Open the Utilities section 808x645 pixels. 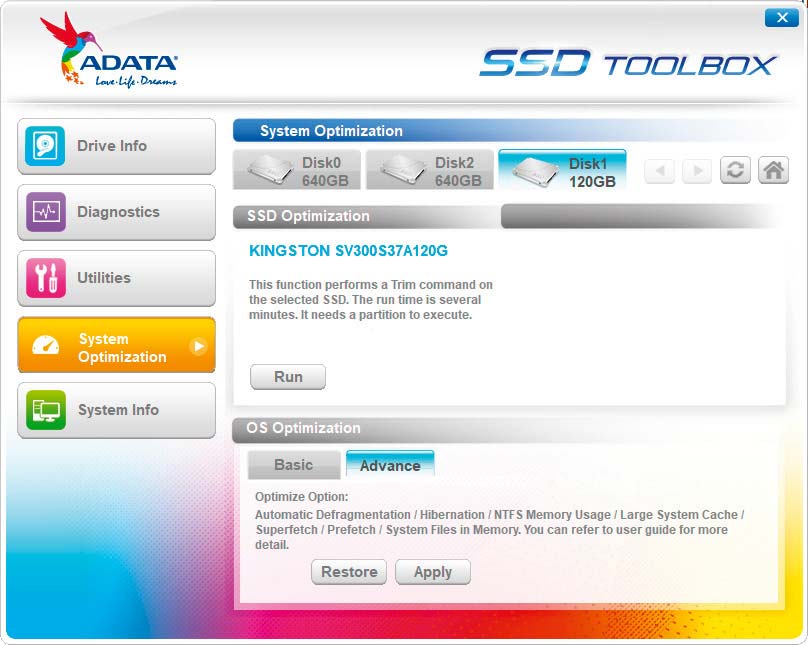[x=116, y=278]
